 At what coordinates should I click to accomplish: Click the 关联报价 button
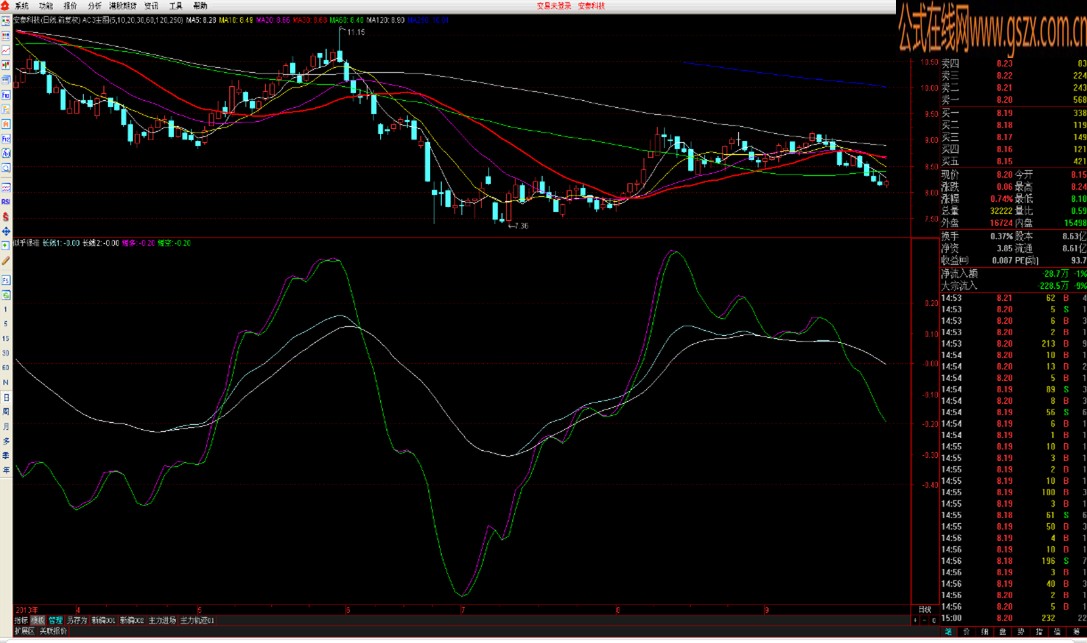point(53,631)
